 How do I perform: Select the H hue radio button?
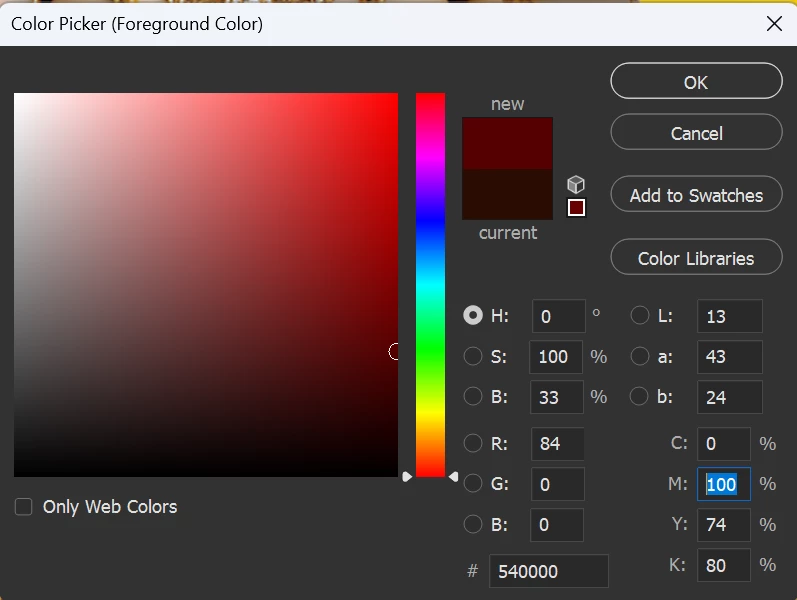[473, 315]
